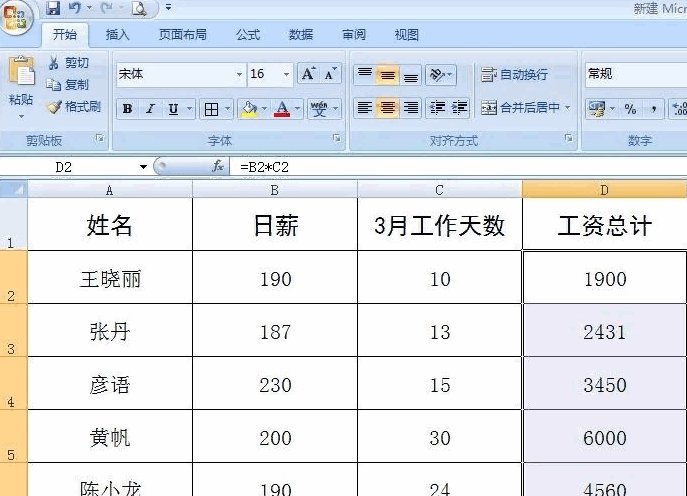Viewport: 687px width, 496px height.
Task: Expand fill color palette arrow
Action: pos(264,108)
